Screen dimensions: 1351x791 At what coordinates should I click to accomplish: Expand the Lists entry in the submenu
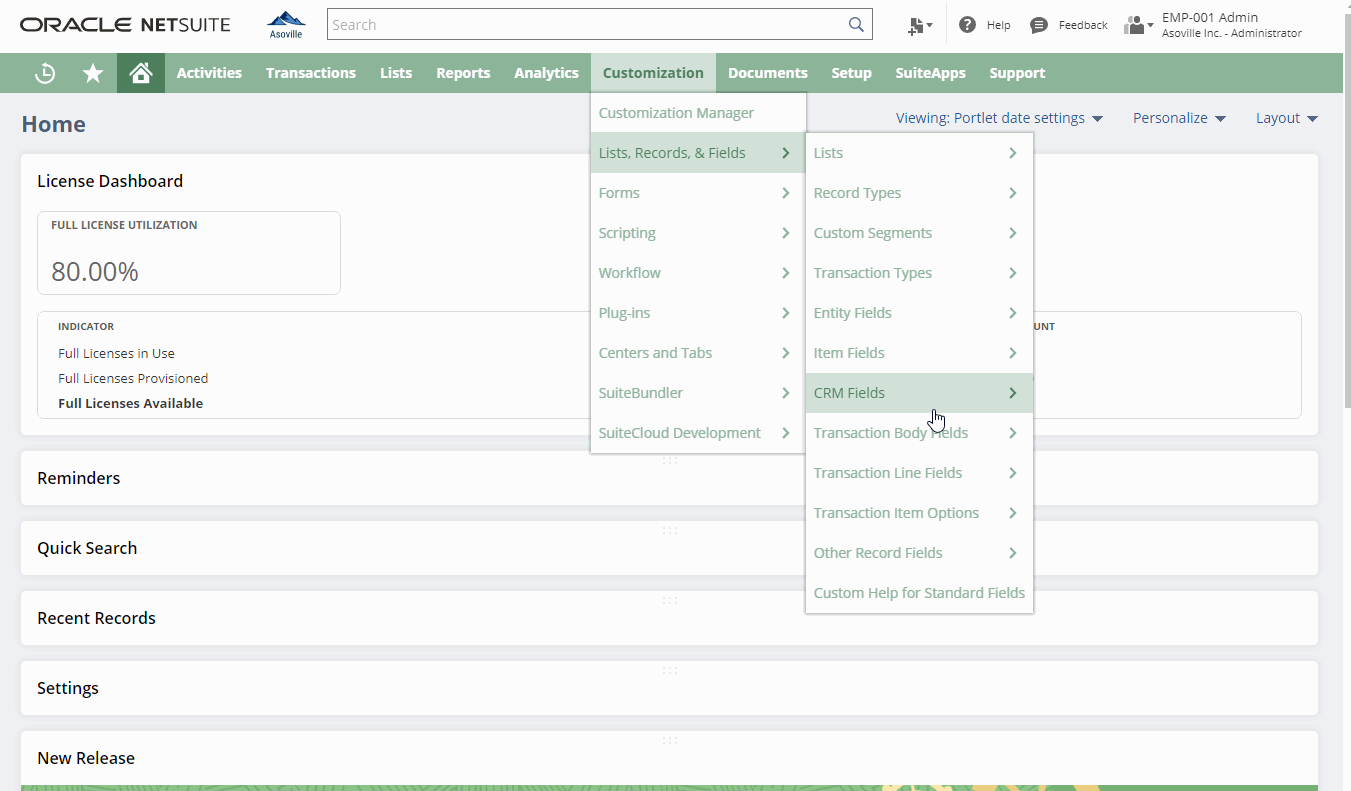[x=919, y=153]
